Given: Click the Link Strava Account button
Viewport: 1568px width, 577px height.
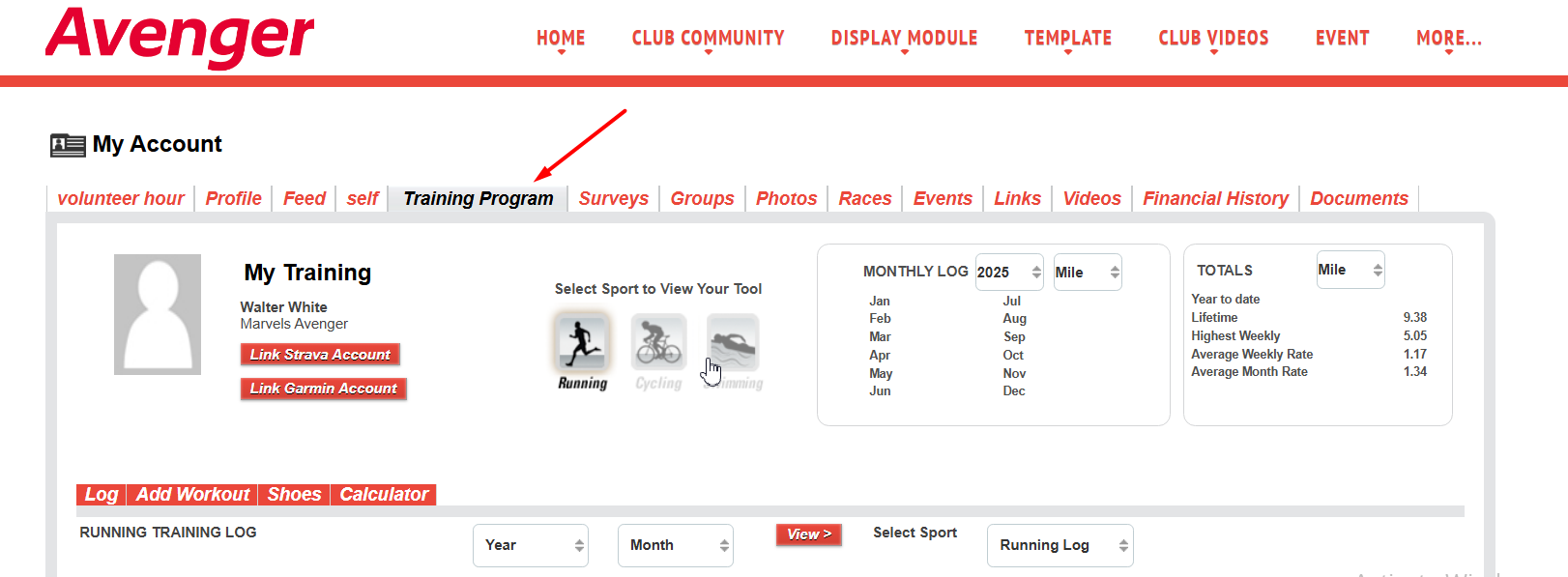Looking at the screenshot, I should pos(320,355).
